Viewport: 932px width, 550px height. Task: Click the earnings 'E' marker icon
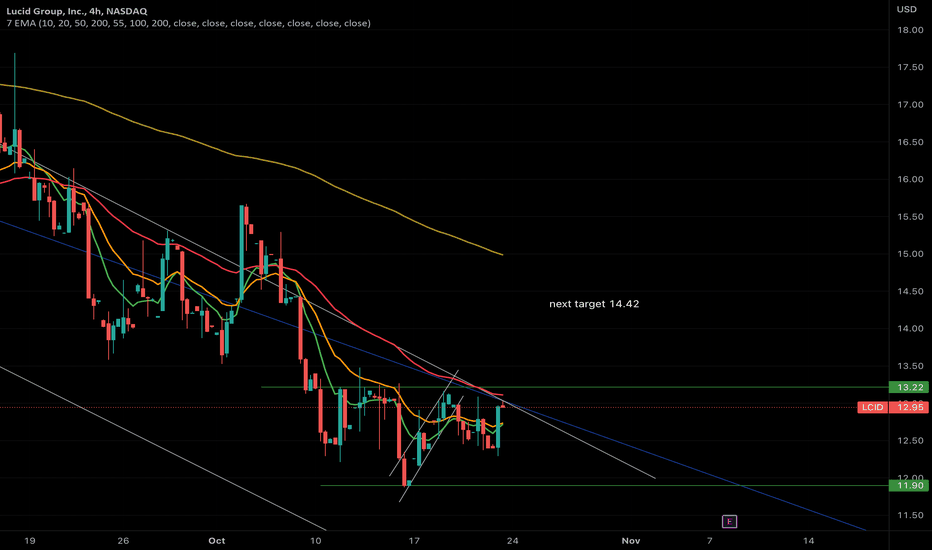click(729, 521)
